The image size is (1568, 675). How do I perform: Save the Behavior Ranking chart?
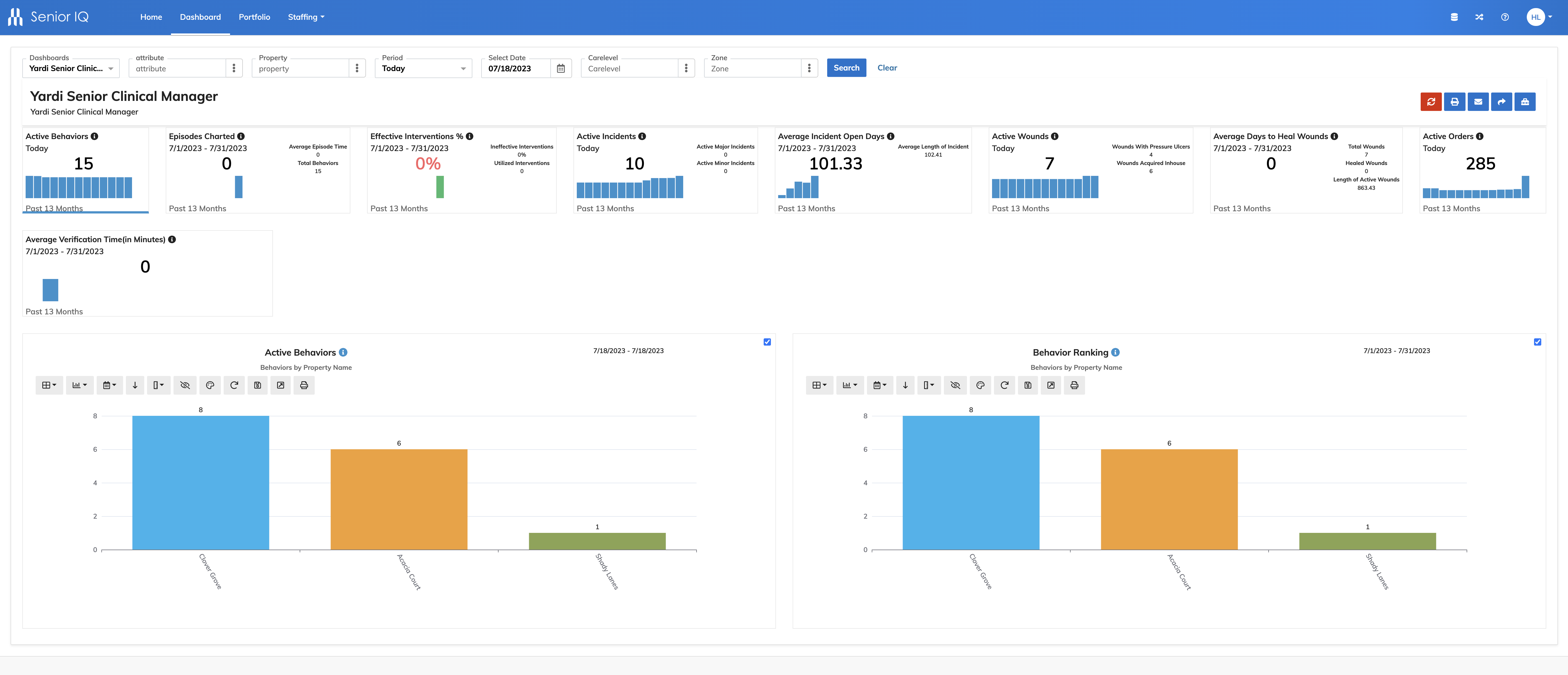coord(1028,385)
